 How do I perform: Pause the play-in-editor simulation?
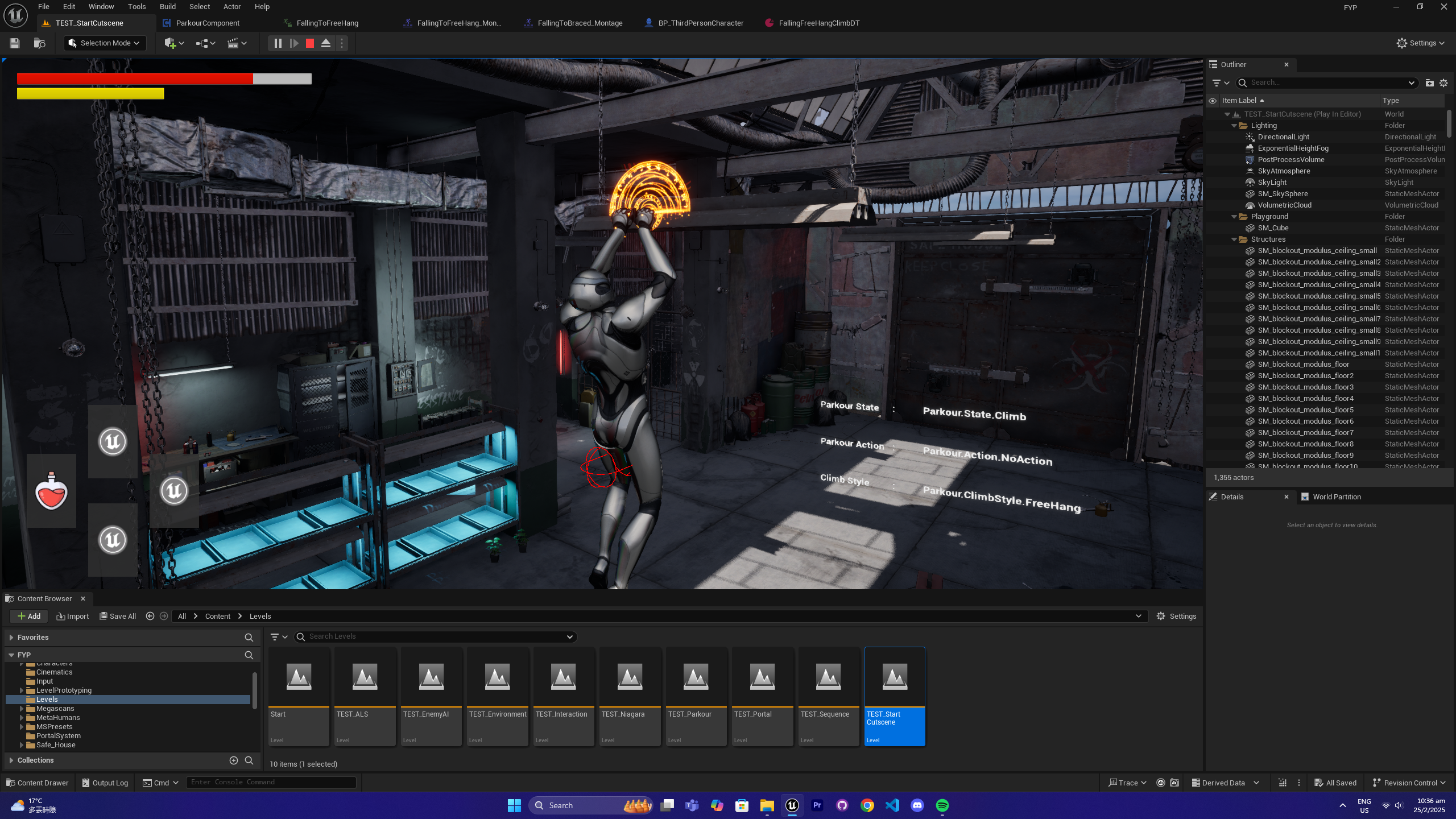click(x=278, y=43)
